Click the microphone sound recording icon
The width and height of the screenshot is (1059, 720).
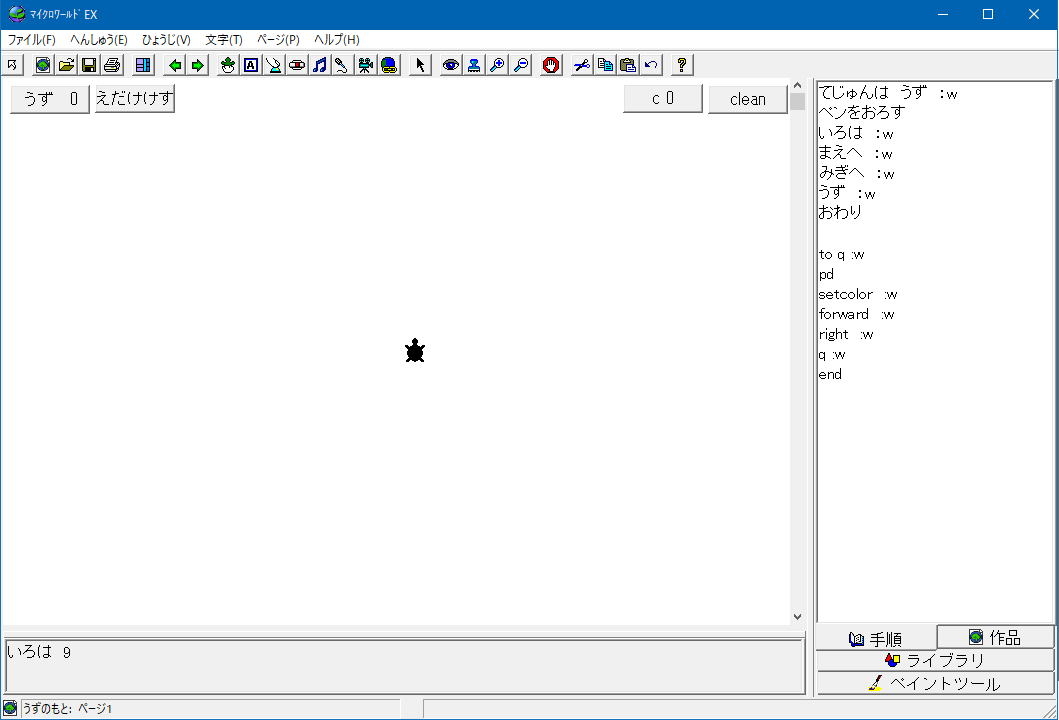pos(342,65)
